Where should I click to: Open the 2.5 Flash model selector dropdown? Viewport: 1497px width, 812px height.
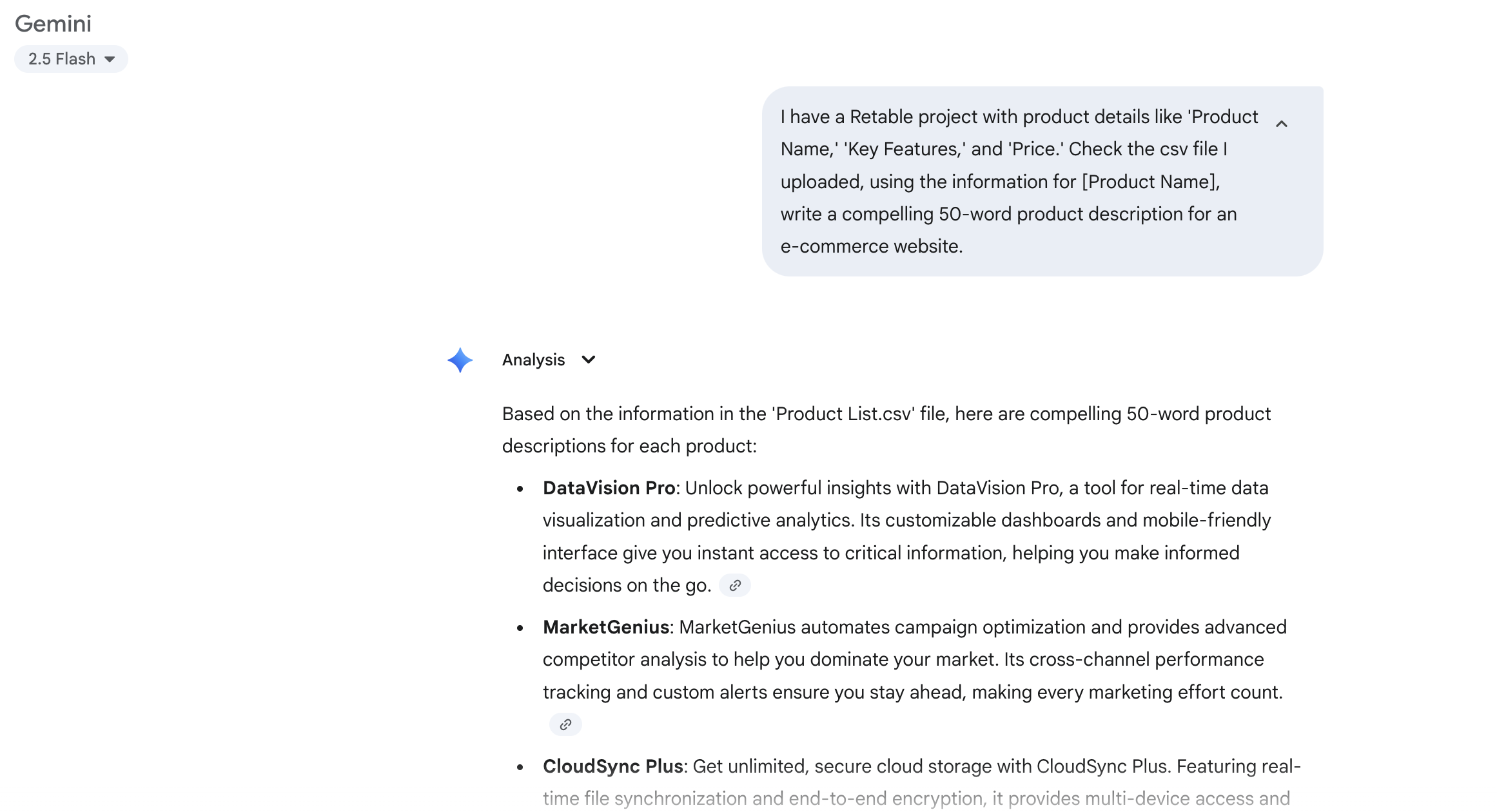pos(71,59)
